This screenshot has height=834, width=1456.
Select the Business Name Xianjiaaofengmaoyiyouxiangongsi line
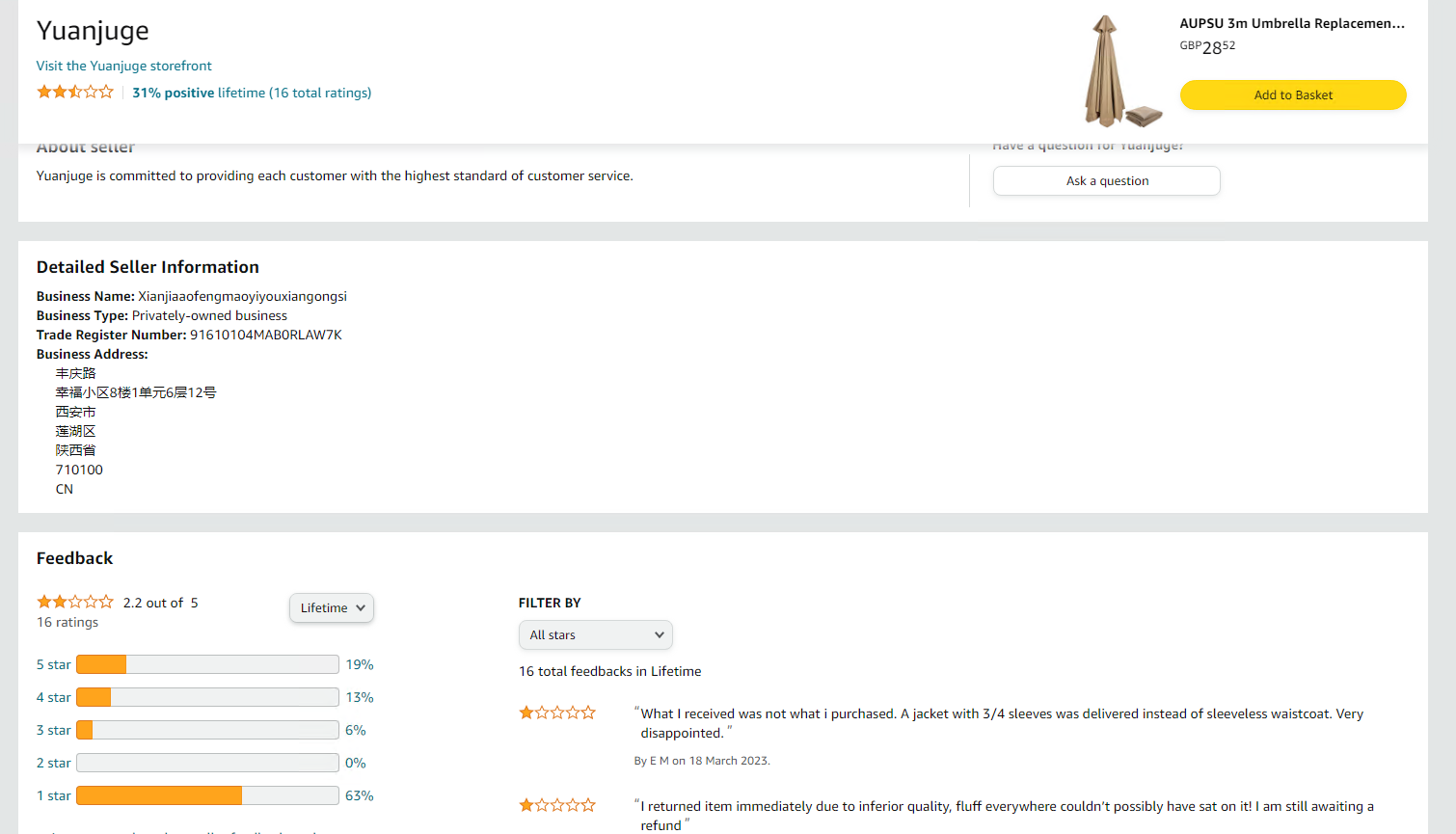pyautogui.click(x=192, y=296)
